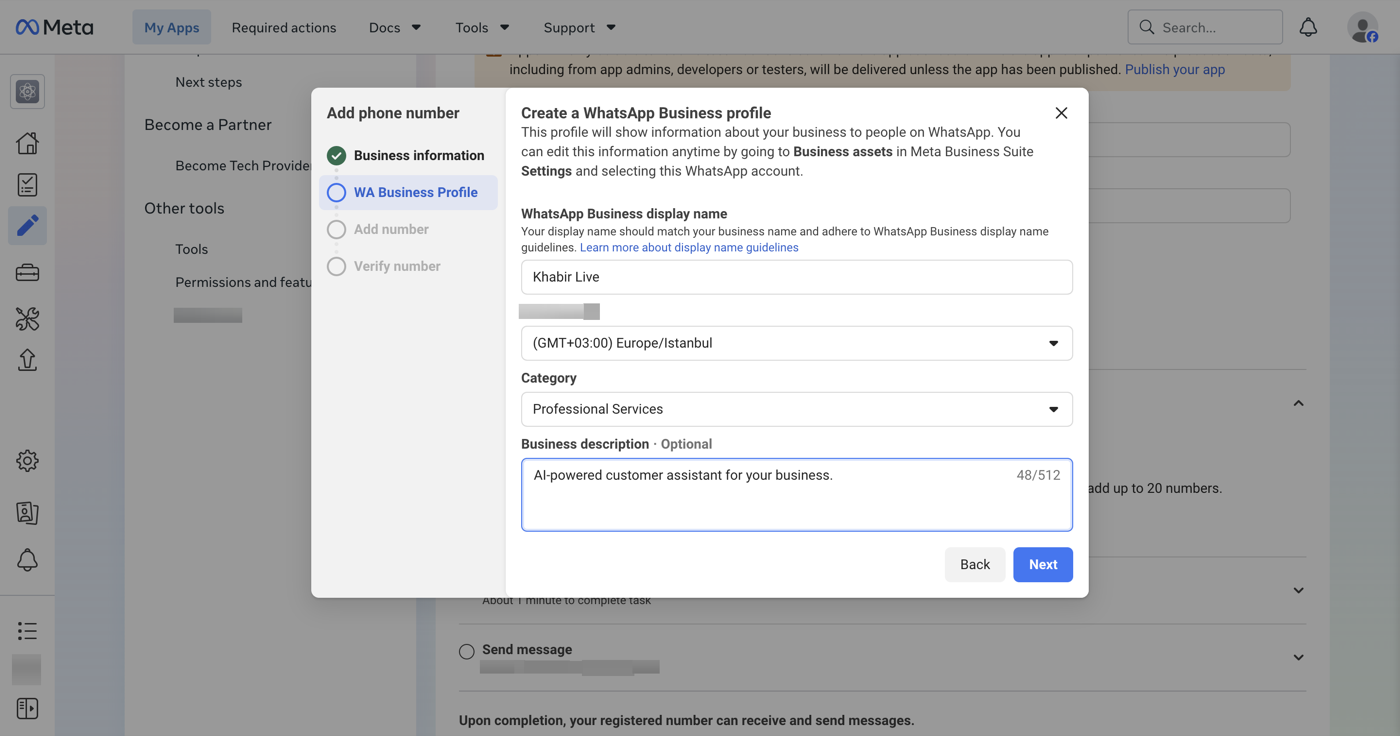This screenshot has width=1400, height=736.
Task: Open Become Tech Provider menu item
Action: tap(243, 165)
